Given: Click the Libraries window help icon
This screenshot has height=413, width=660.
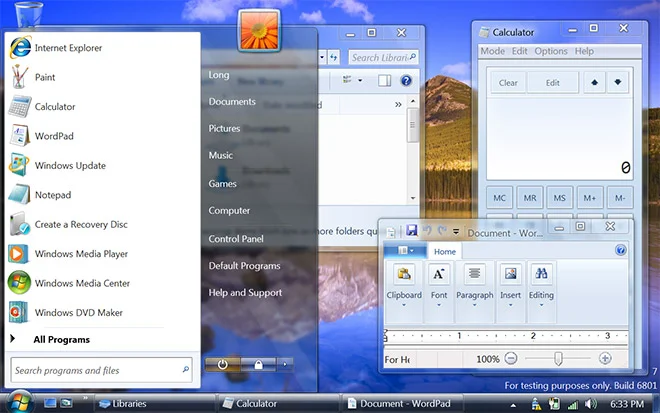Looking at the screenshot, I should click(407, 80).
